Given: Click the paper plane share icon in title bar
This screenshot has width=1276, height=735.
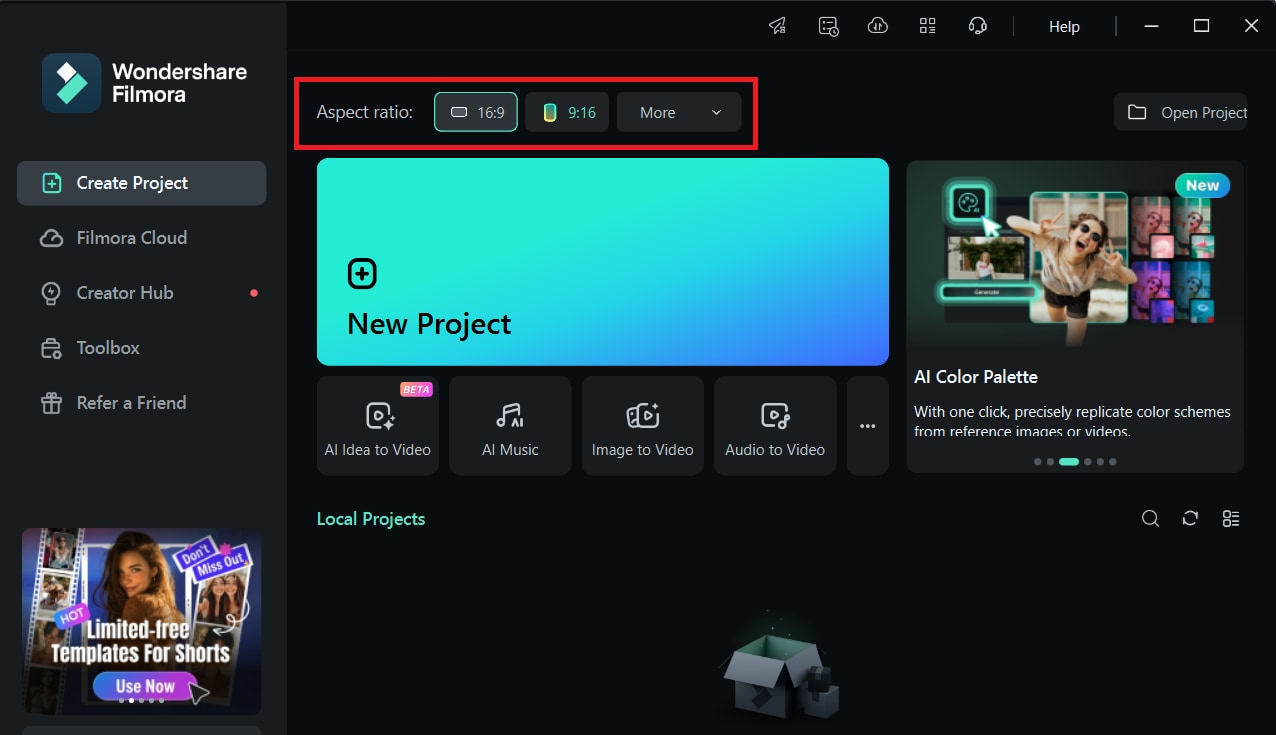Looking at the screenshot, I should [777, 26].
